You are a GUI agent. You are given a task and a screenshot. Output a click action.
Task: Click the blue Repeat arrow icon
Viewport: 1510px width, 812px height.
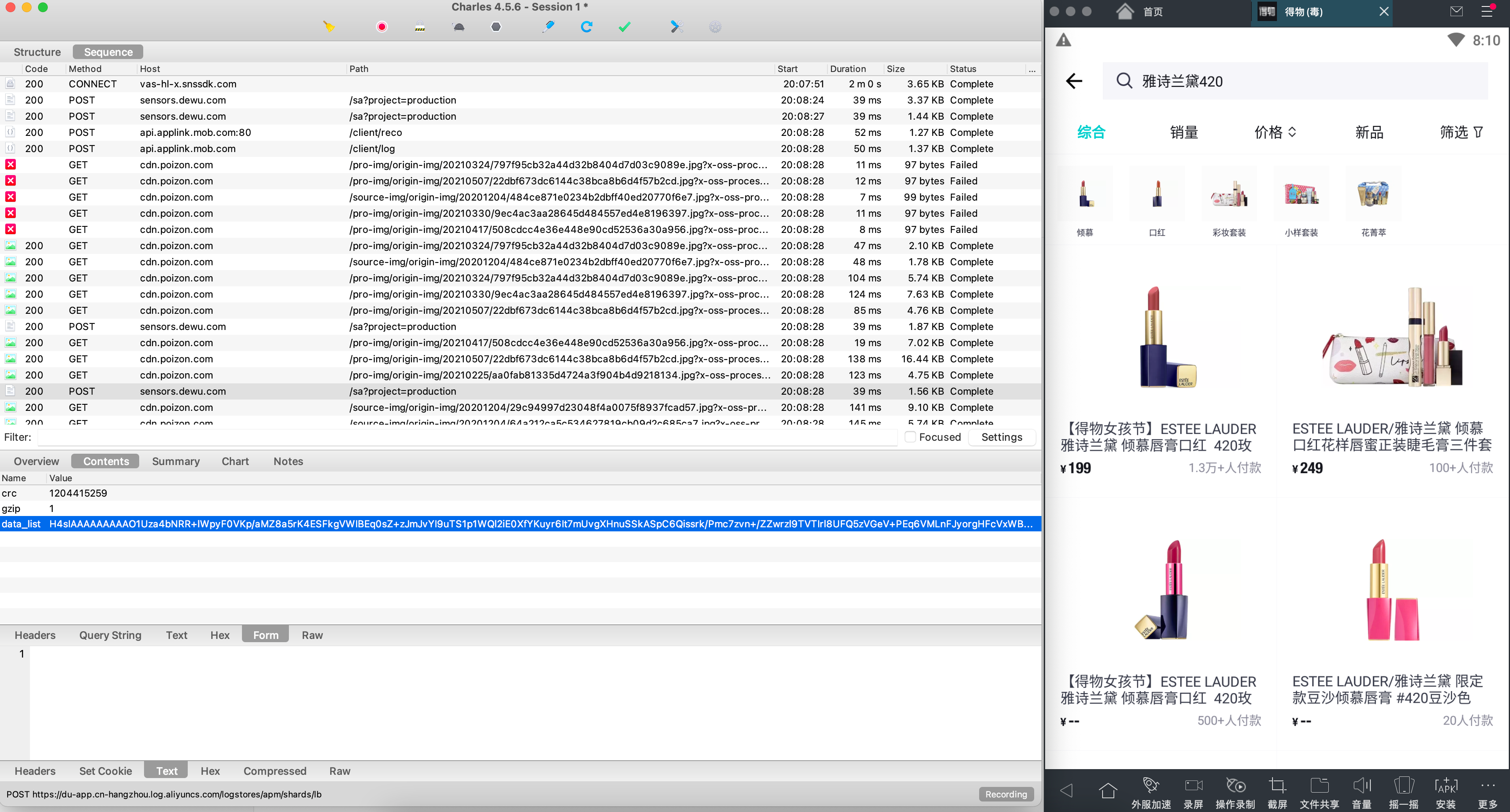coord(586,26)
